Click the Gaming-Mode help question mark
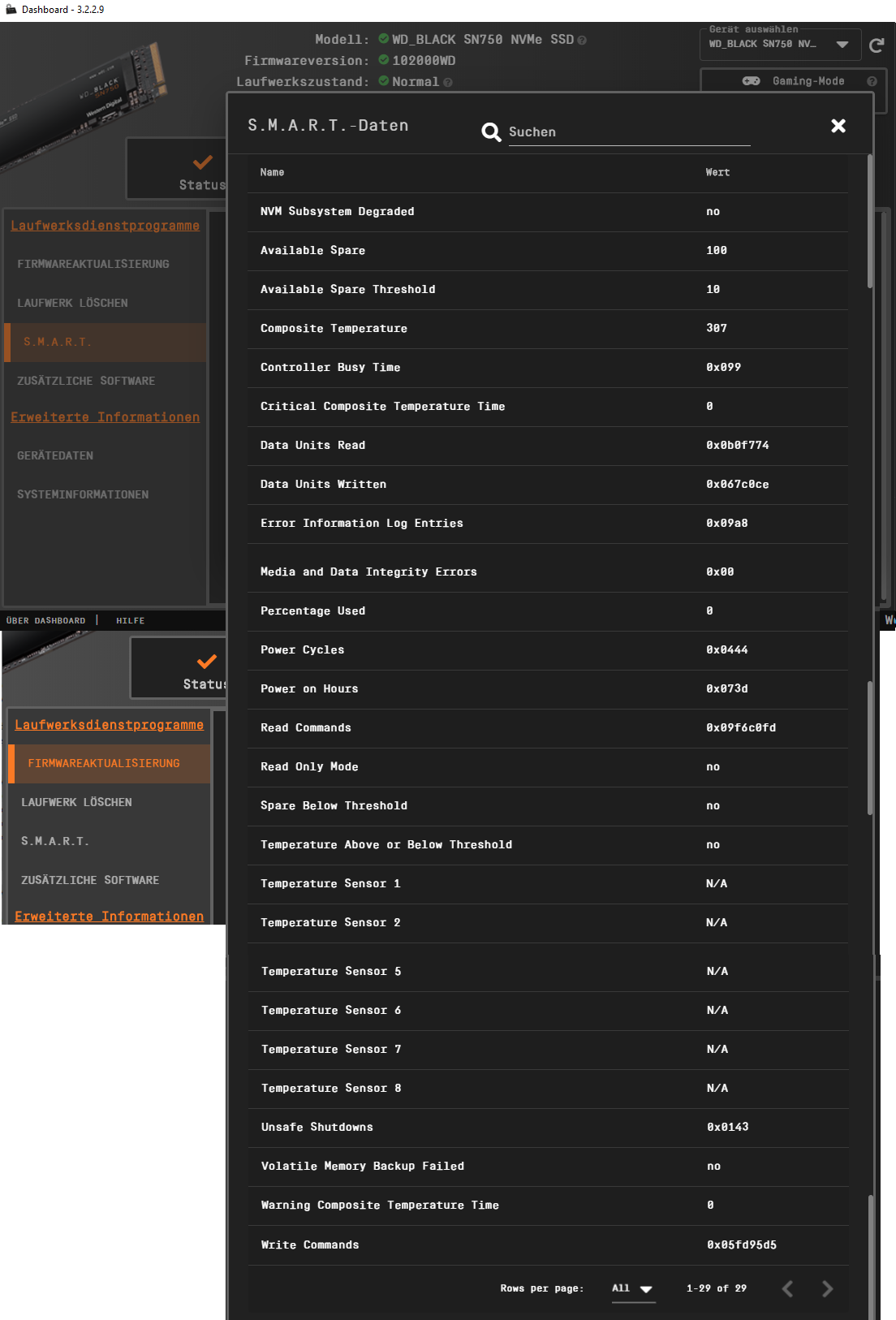896x1320 pixels. click(x=872, y=81)
